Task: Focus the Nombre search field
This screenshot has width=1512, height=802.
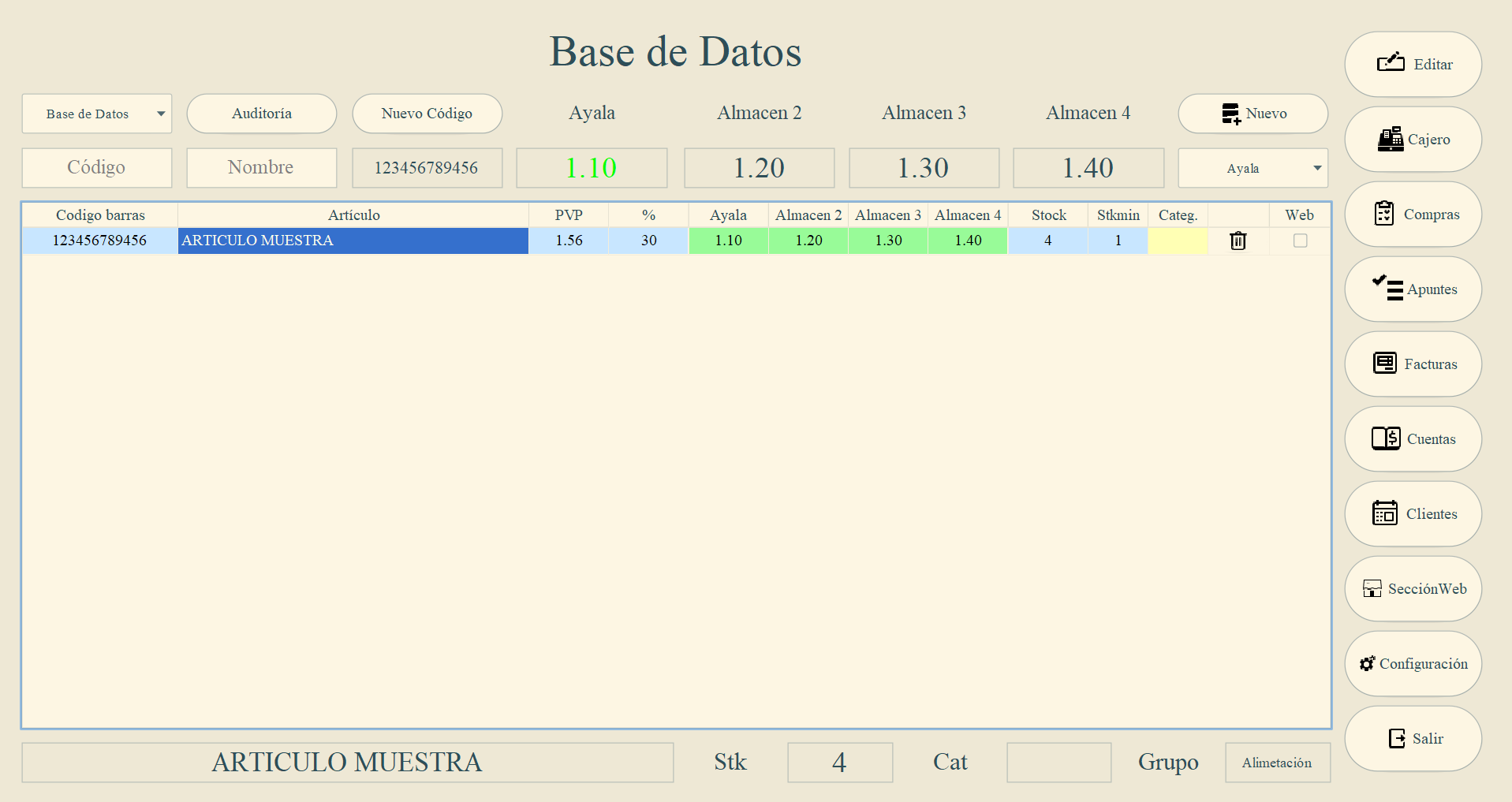Action: click(262, 168)
